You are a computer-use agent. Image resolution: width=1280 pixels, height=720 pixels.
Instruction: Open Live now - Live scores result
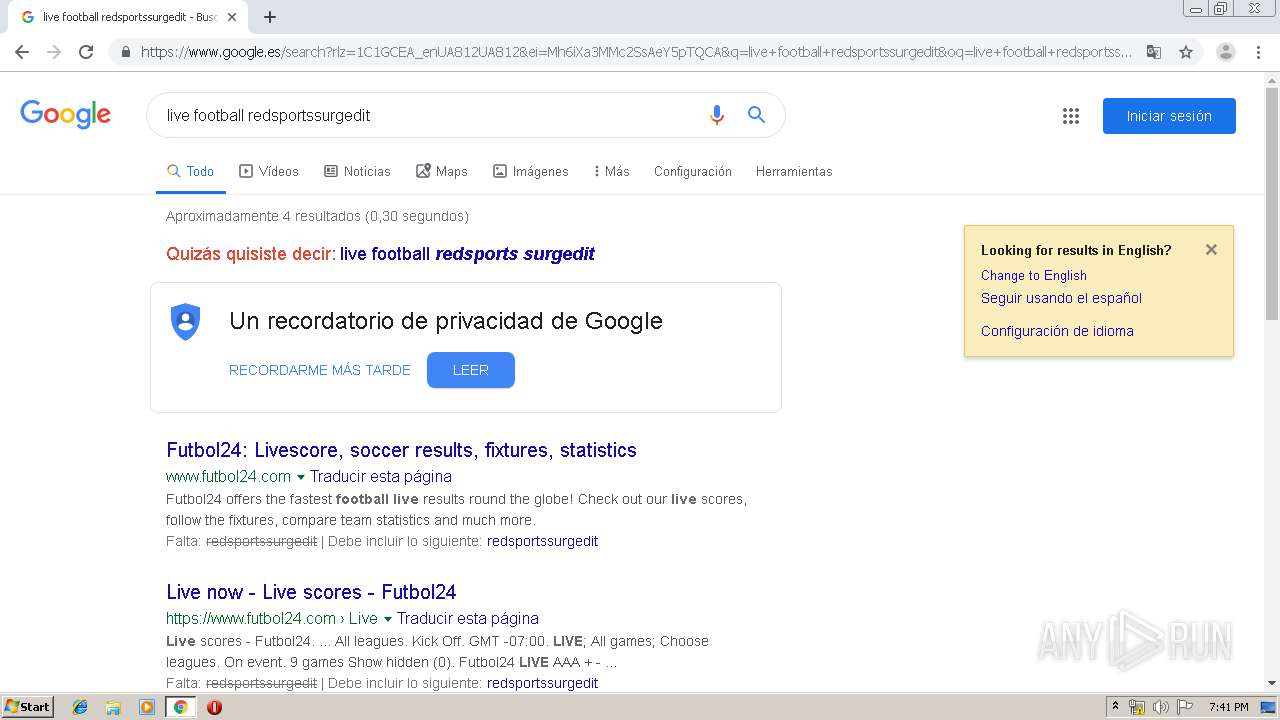[x=311, y=592]
